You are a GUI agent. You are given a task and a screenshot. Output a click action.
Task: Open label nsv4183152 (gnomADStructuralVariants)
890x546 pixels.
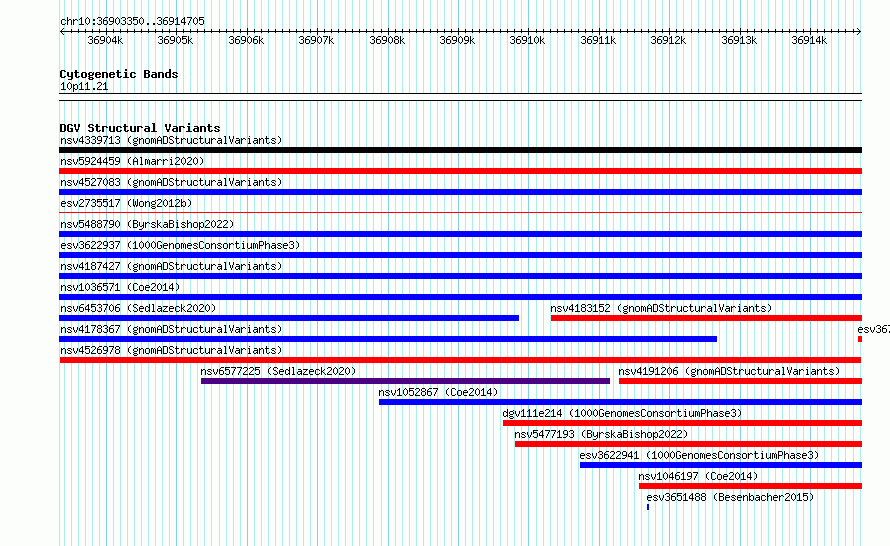click(x=661, y=308)
